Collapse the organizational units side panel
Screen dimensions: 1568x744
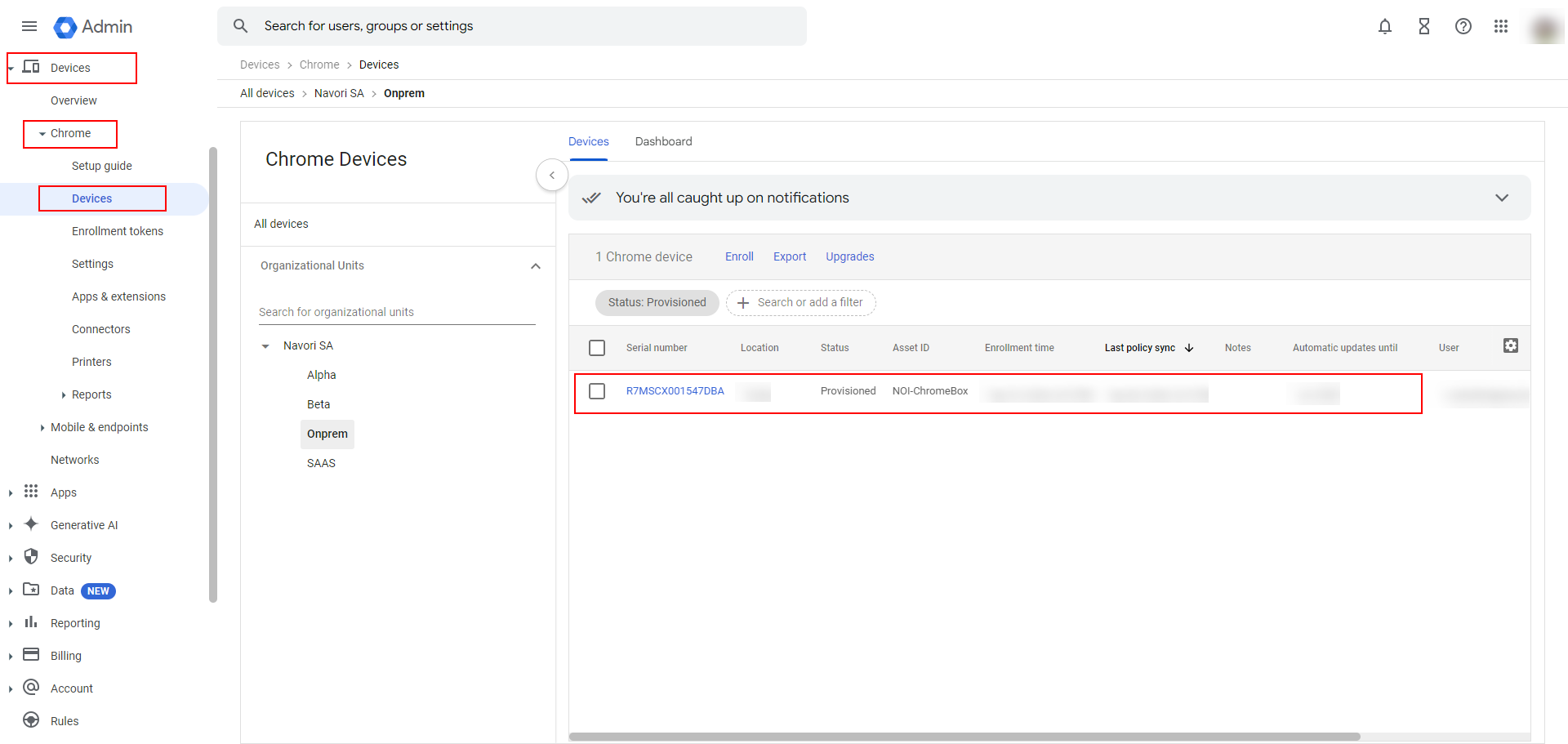pyautogui.click(x=552, y=175)
